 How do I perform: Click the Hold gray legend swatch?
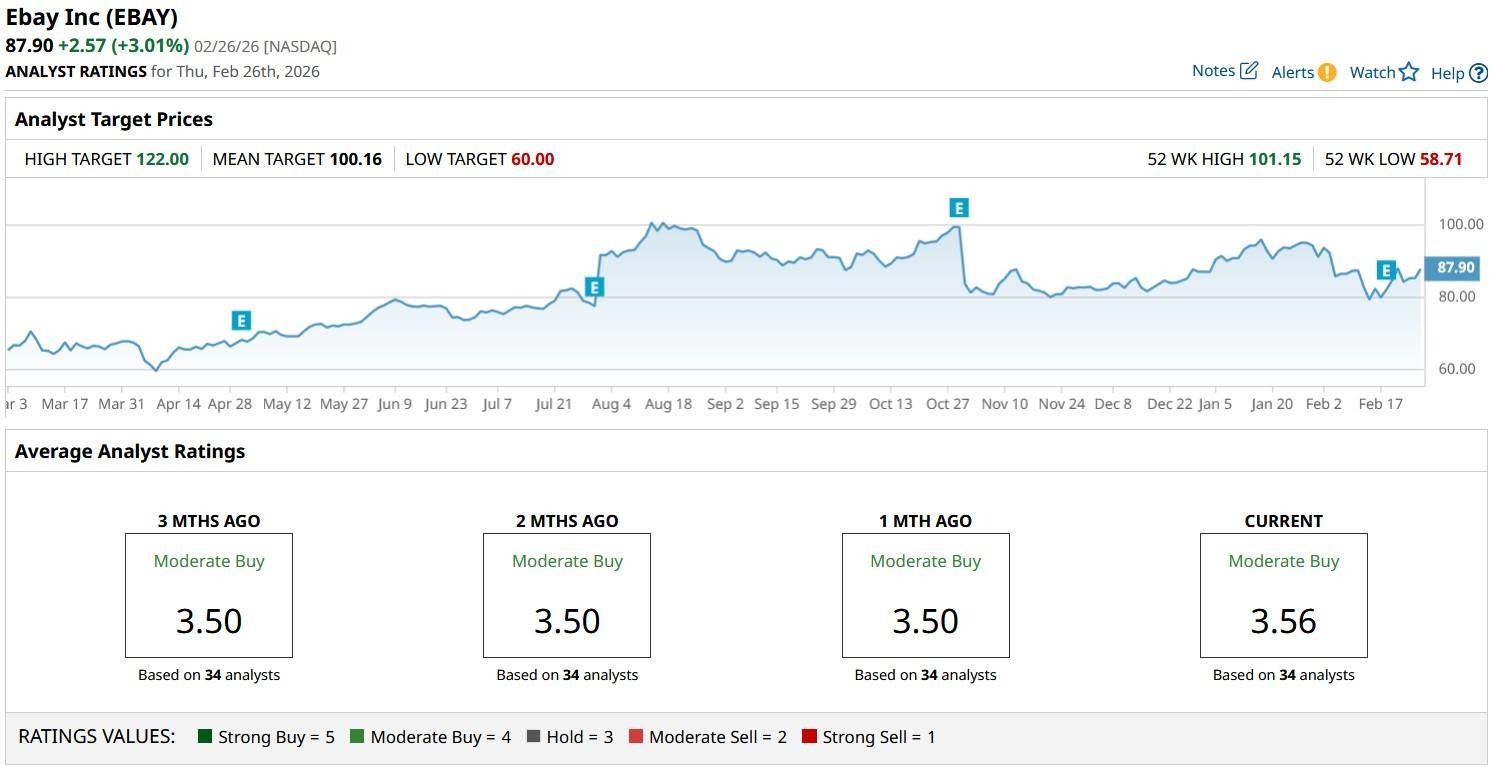pyautogui.click(x=533, y=737)
